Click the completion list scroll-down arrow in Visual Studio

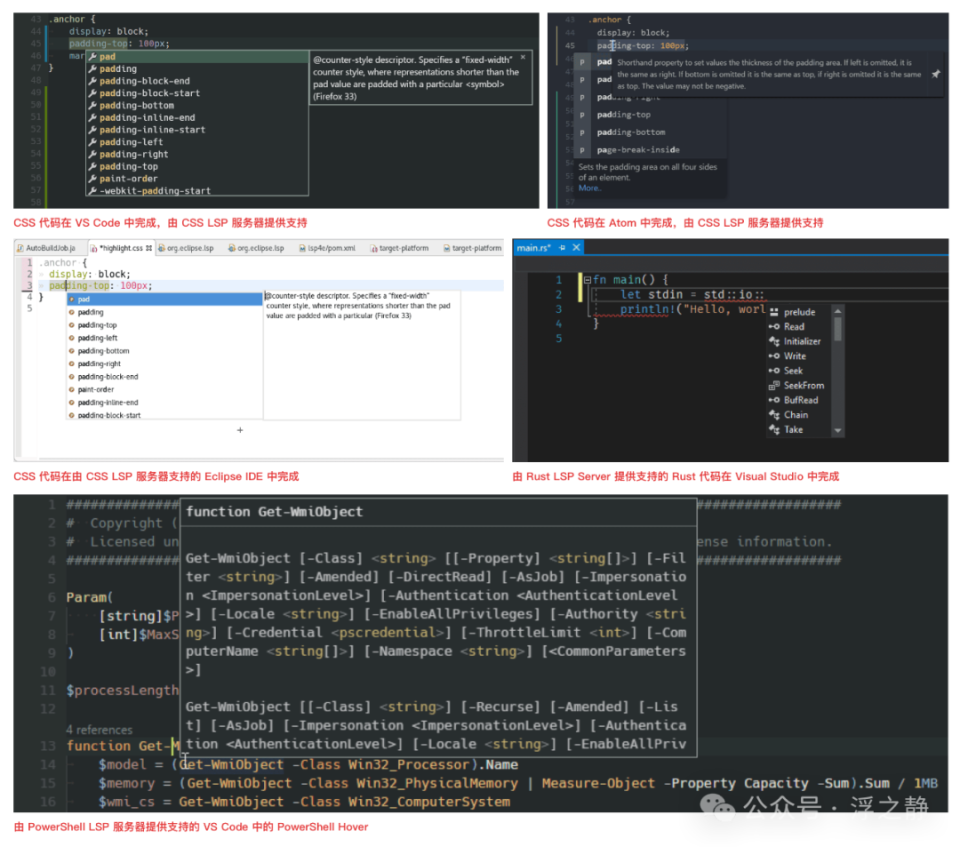tap(838, 431)
